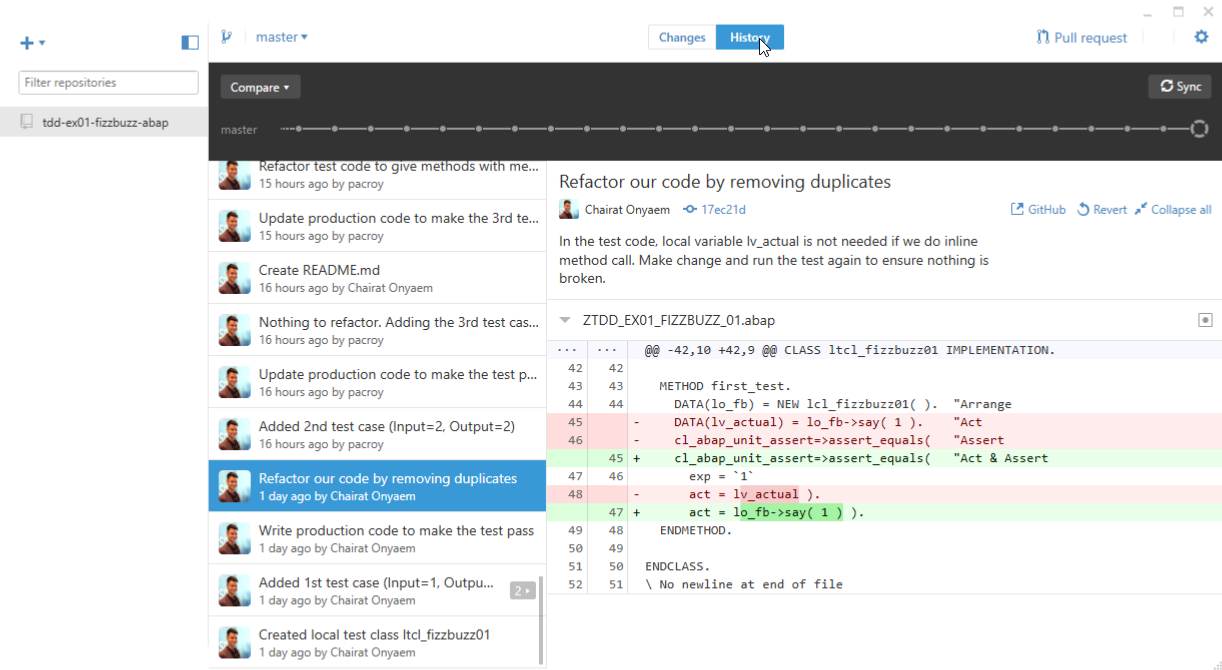Click the commit title text in detail pane
This screenshot has width=1222, height=670.
pyautogui.click(x=724, y=182)
